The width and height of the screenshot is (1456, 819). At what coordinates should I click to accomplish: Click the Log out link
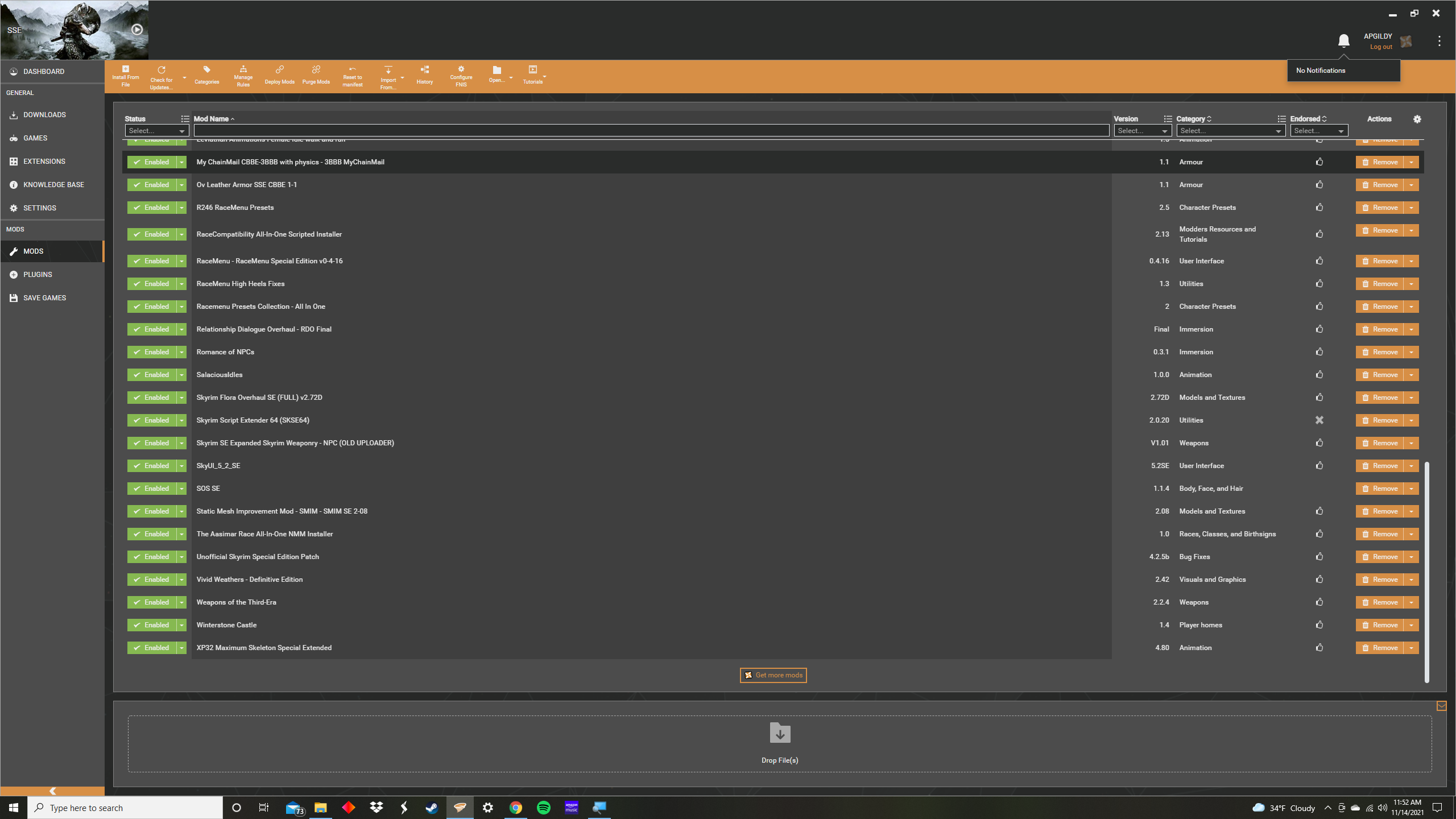point(1381,47)
